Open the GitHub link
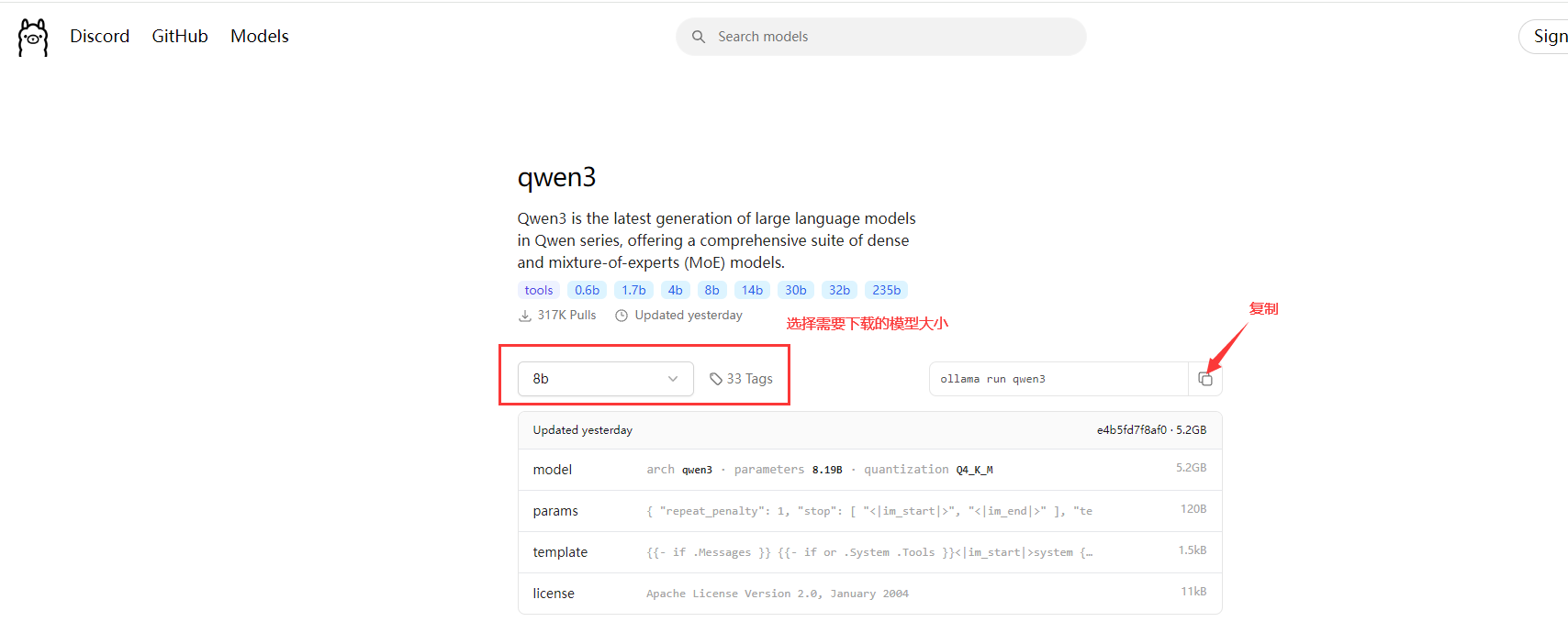1568x644 pixels. tap(180, 36)
